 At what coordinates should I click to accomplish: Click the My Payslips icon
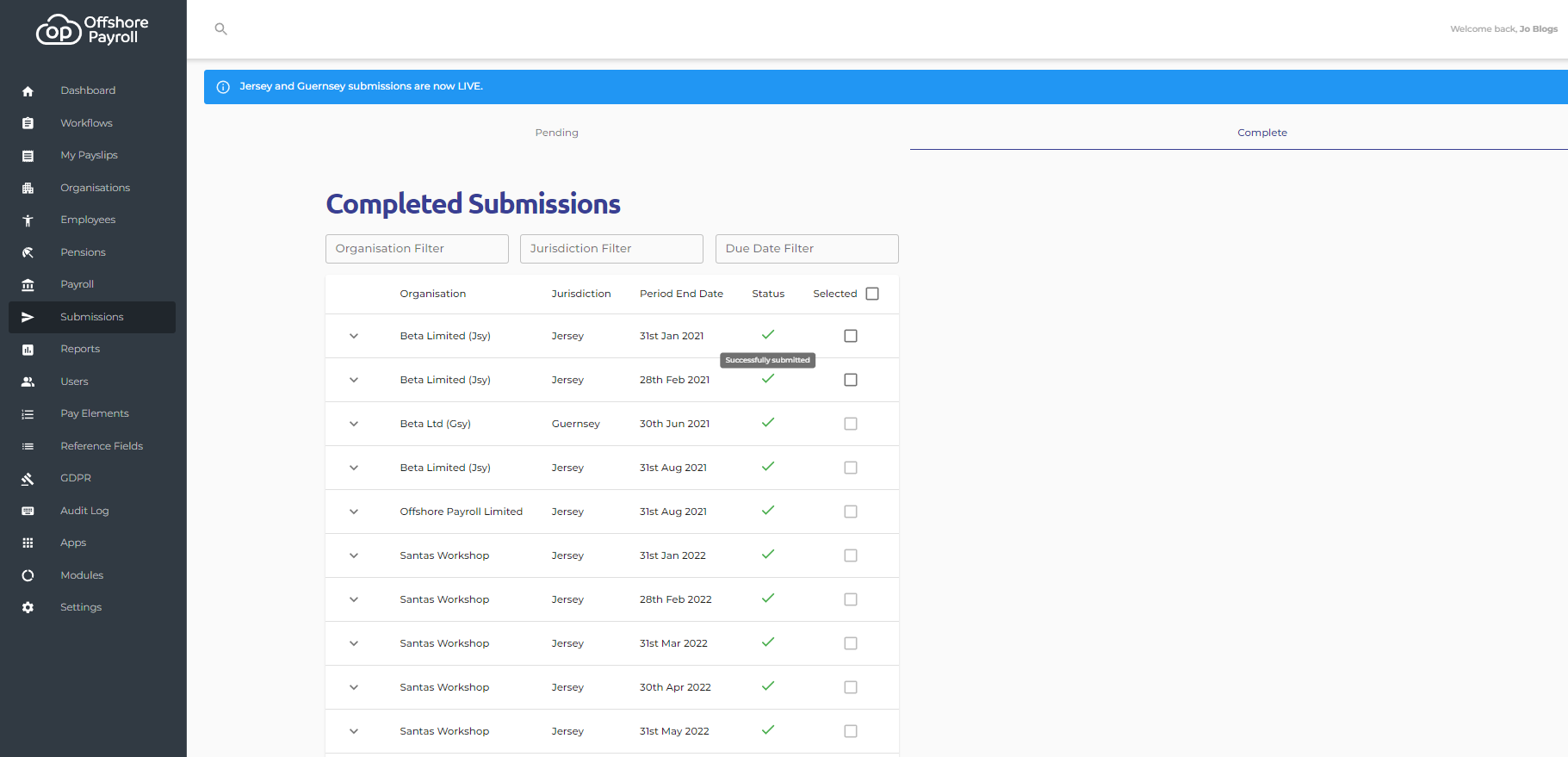coord(28,156)
